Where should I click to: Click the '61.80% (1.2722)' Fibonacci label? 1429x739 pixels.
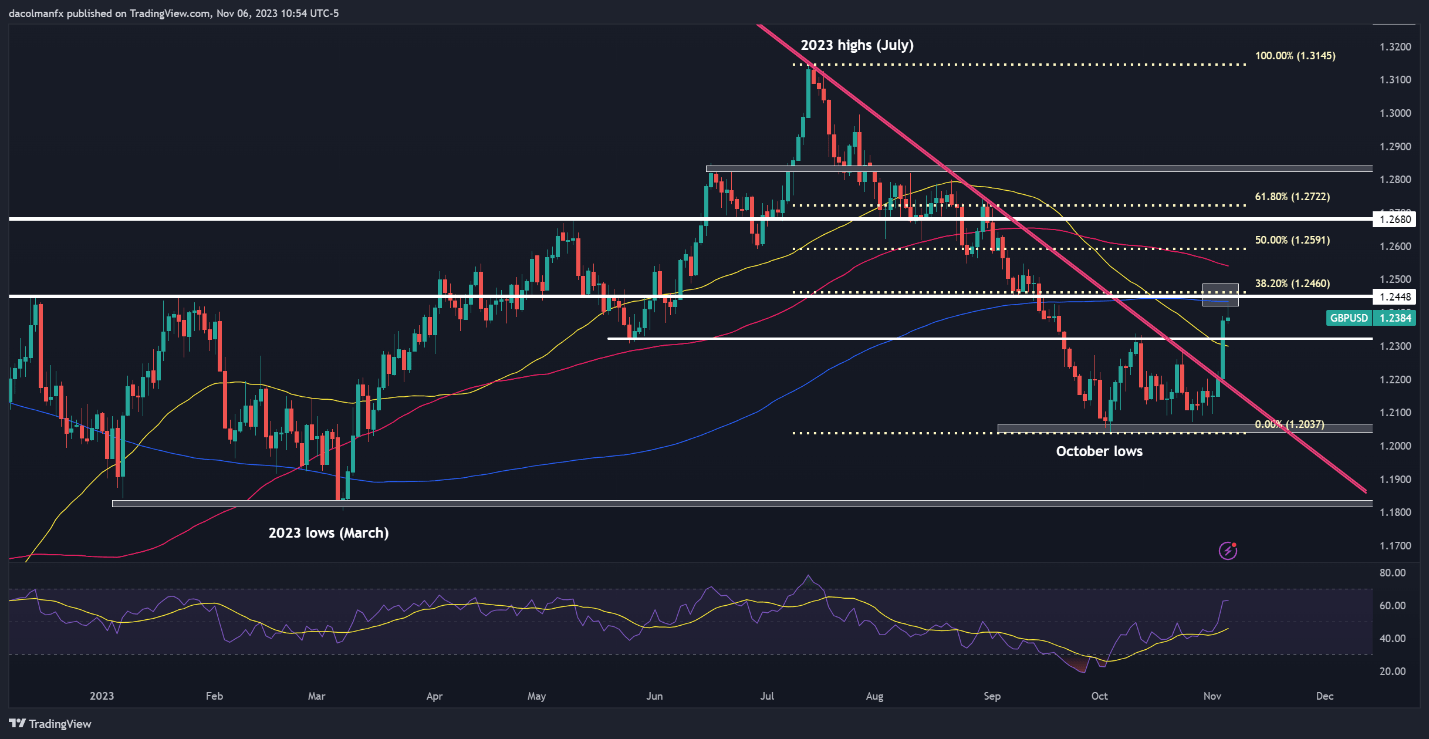[1290, 197]
